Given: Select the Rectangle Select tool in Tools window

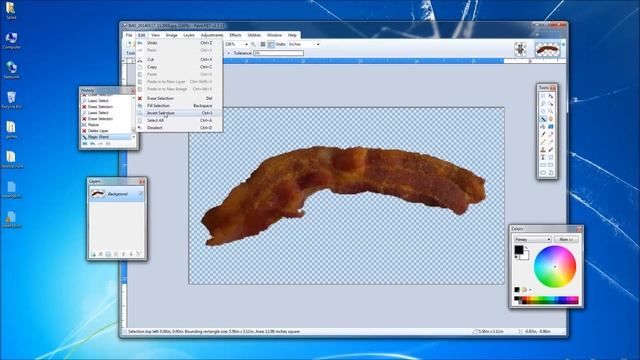Looking at the screenshot, I should coord(543,96).
